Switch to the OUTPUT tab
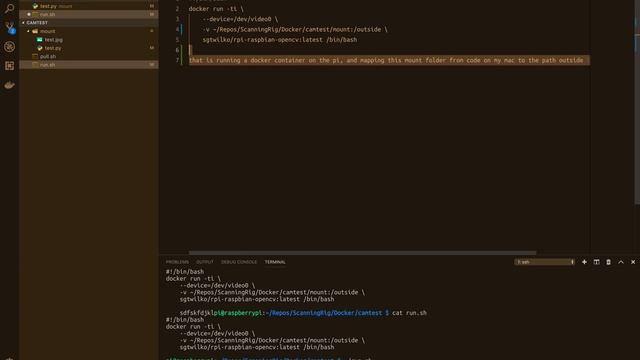Image resolution: width=640 pixels, height=360 pixels. (204, 262)
